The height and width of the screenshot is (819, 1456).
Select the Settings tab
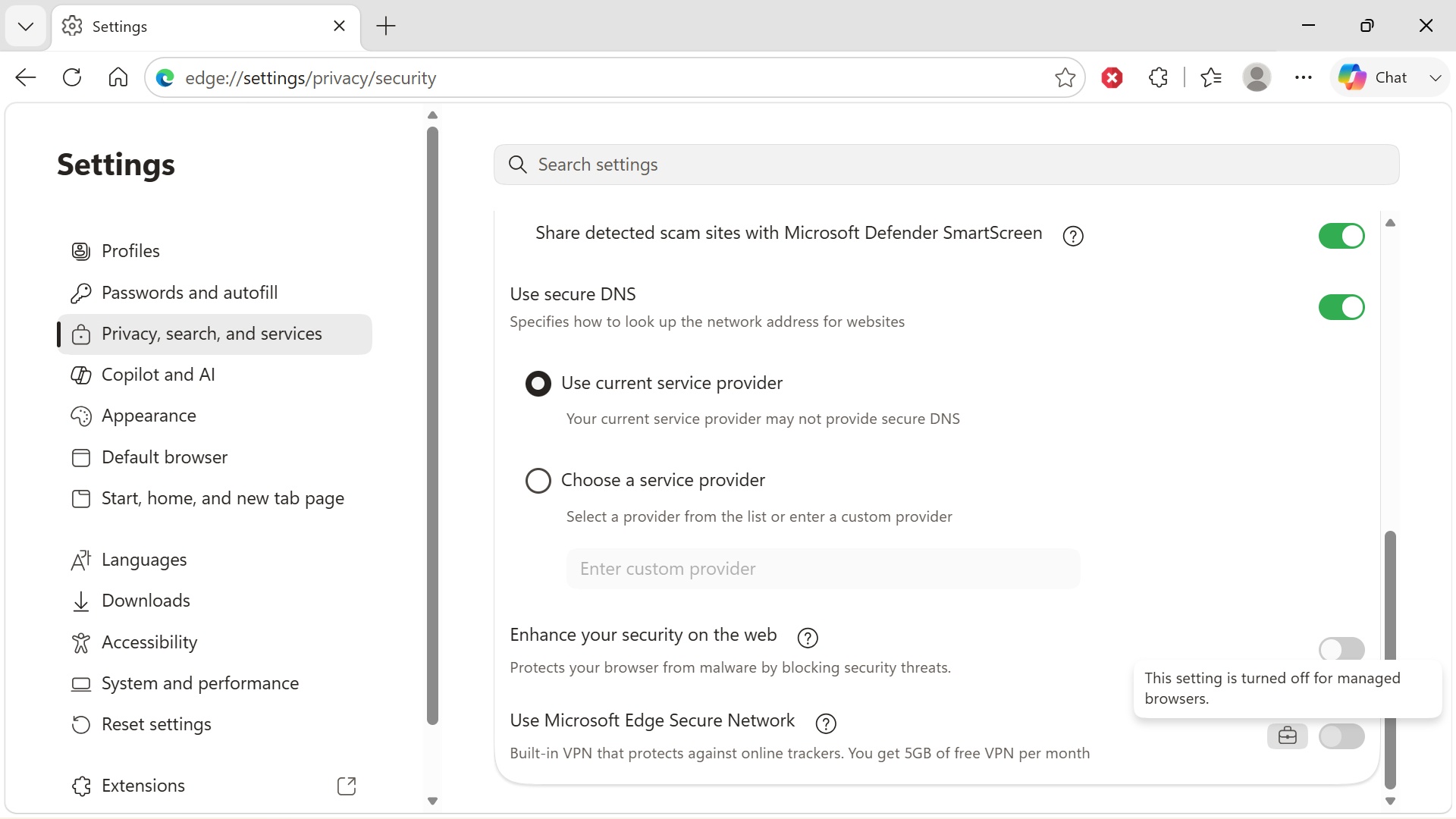206,27
